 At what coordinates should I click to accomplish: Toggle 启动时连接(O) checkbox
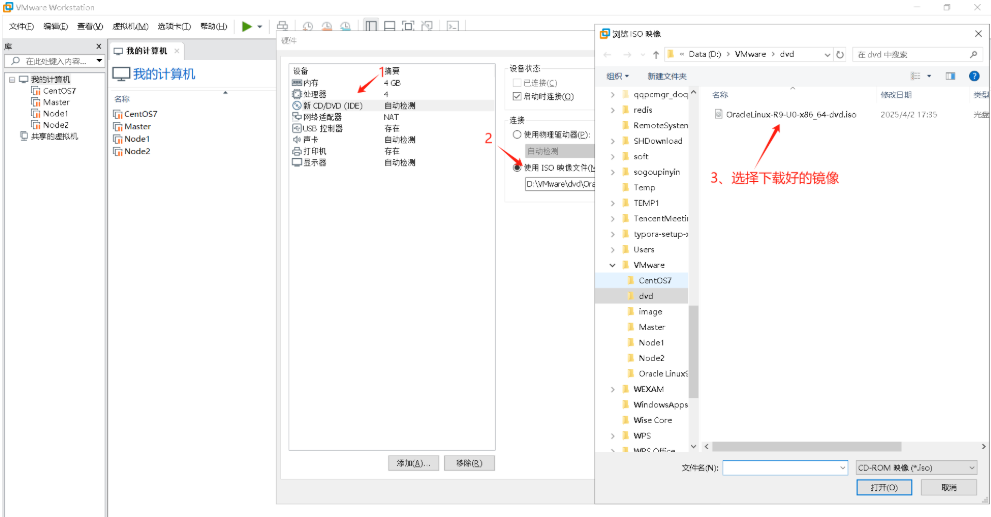(x=517, y=97)
